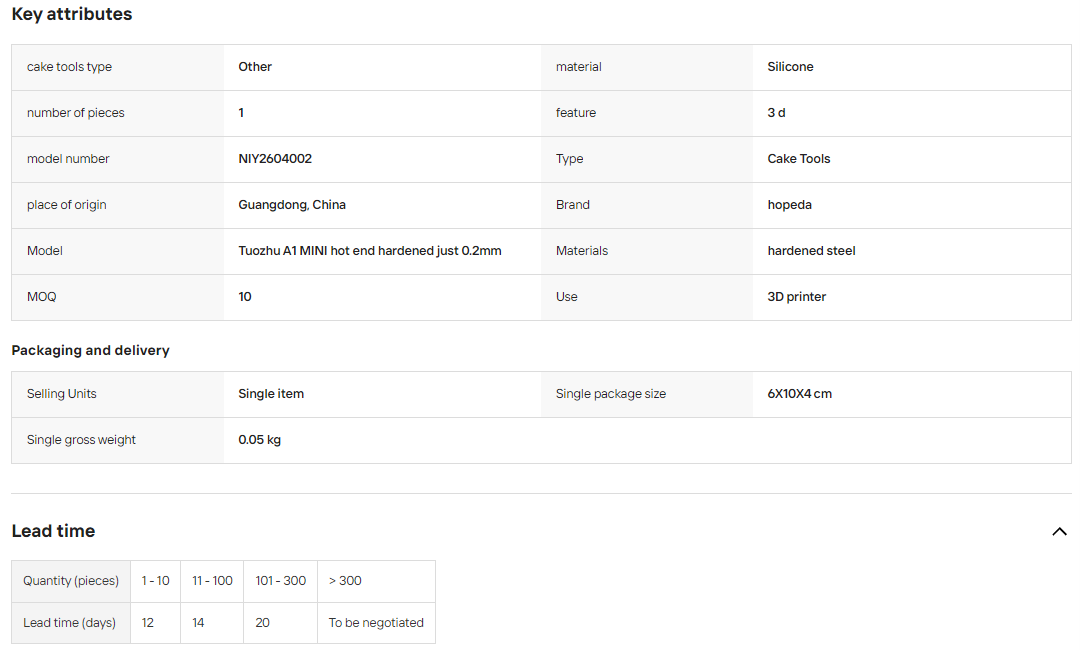The height and width of the screenshot is (650, 1080).
Task: Select the value '0.05 kg'
Action: [260, 441]
